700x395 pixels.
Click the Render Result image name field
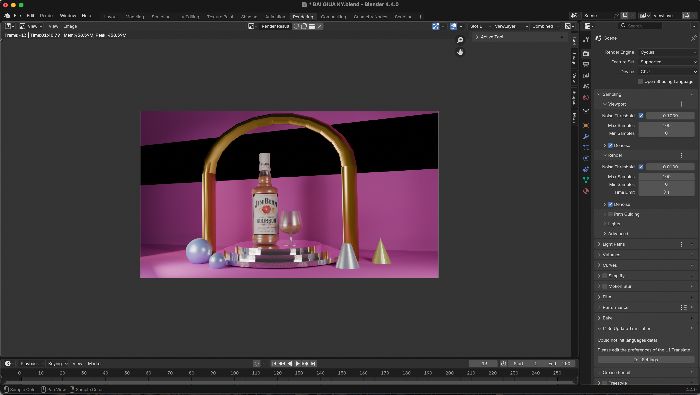(275, 26)
